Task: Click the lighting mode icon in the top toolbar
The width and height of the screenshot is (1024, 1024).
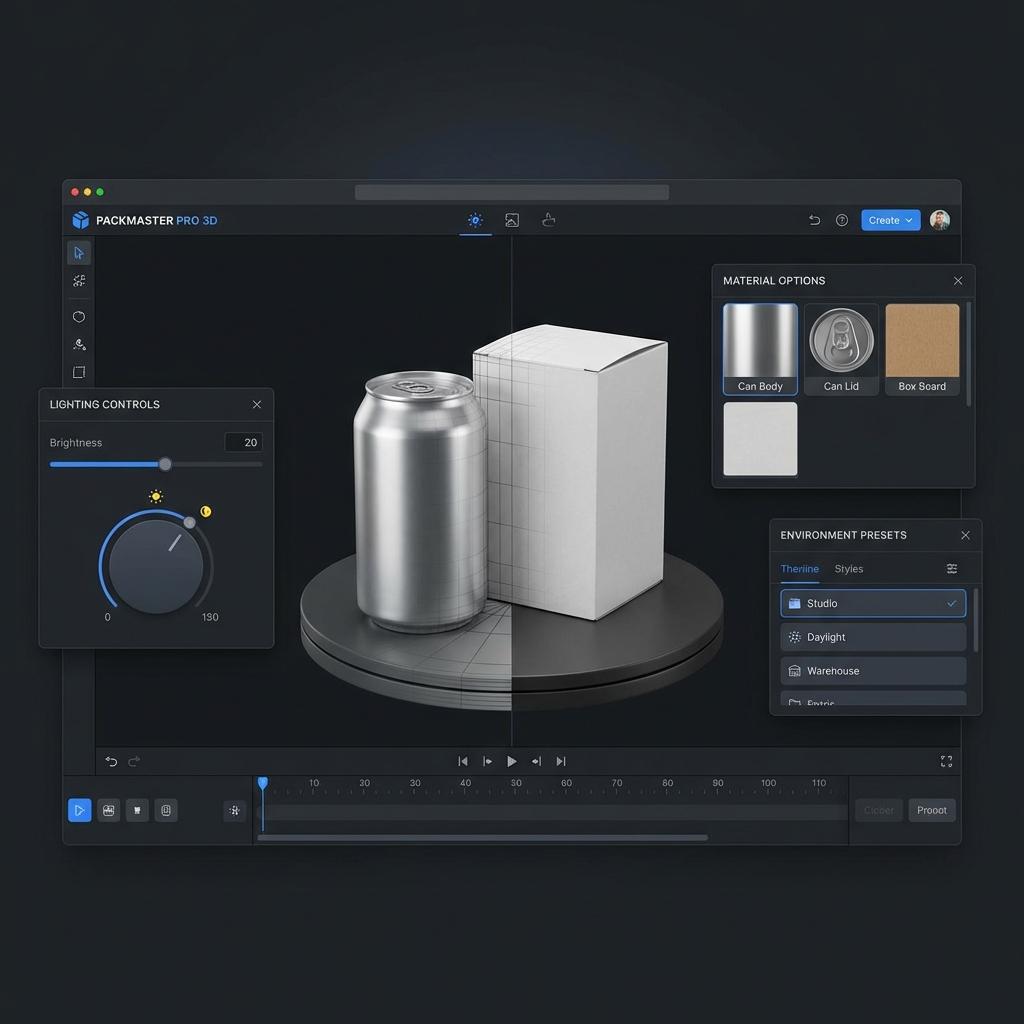Action: pos(475,219)
